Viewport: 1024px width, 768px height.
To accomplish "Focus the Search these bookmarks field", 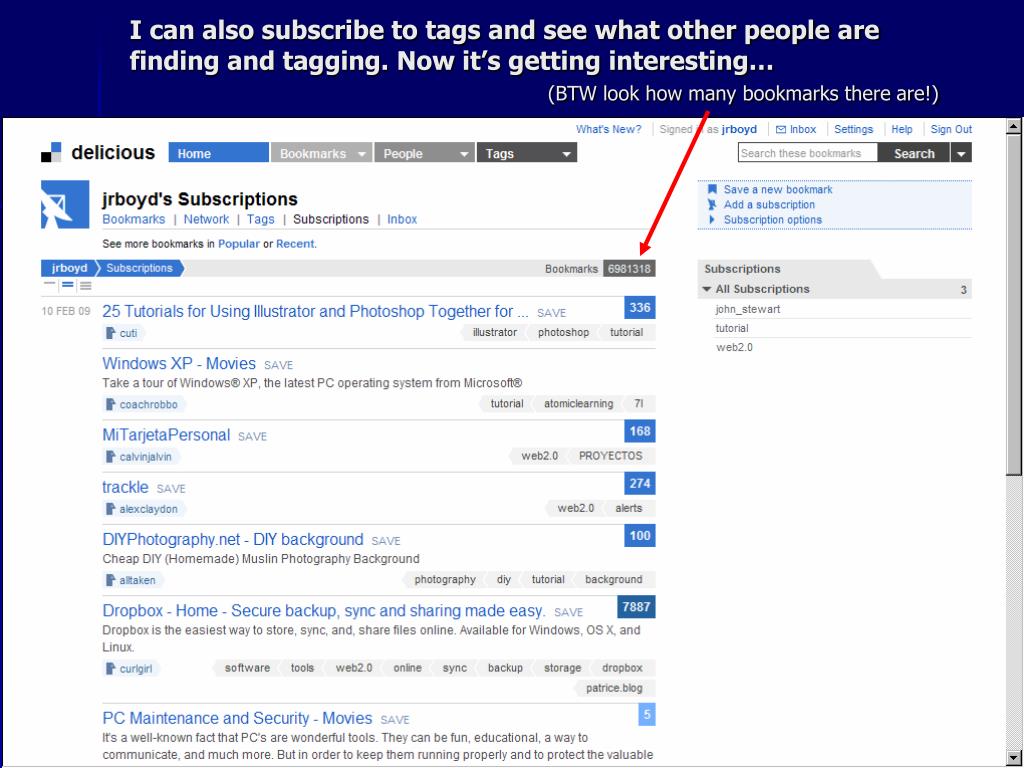I will click(808, 153).
